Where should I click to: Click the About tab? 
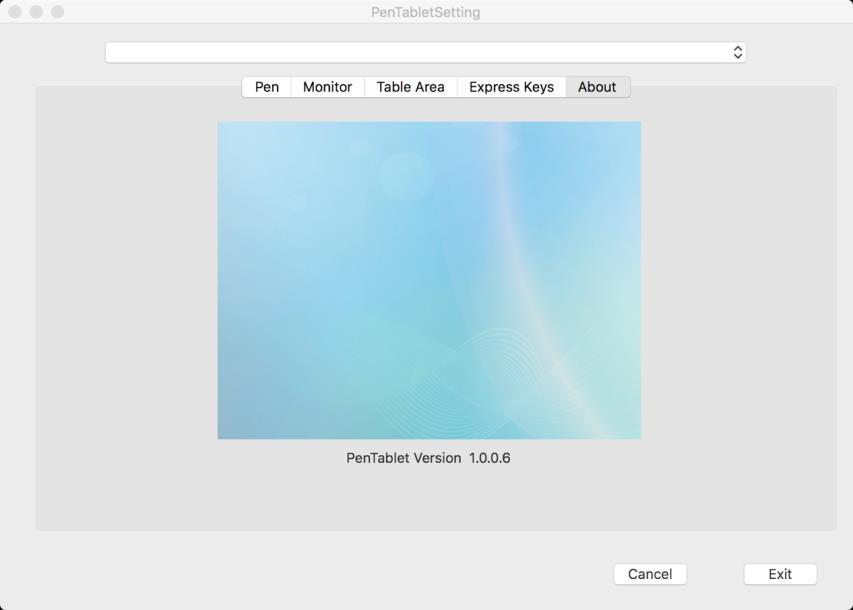(597, 87)
